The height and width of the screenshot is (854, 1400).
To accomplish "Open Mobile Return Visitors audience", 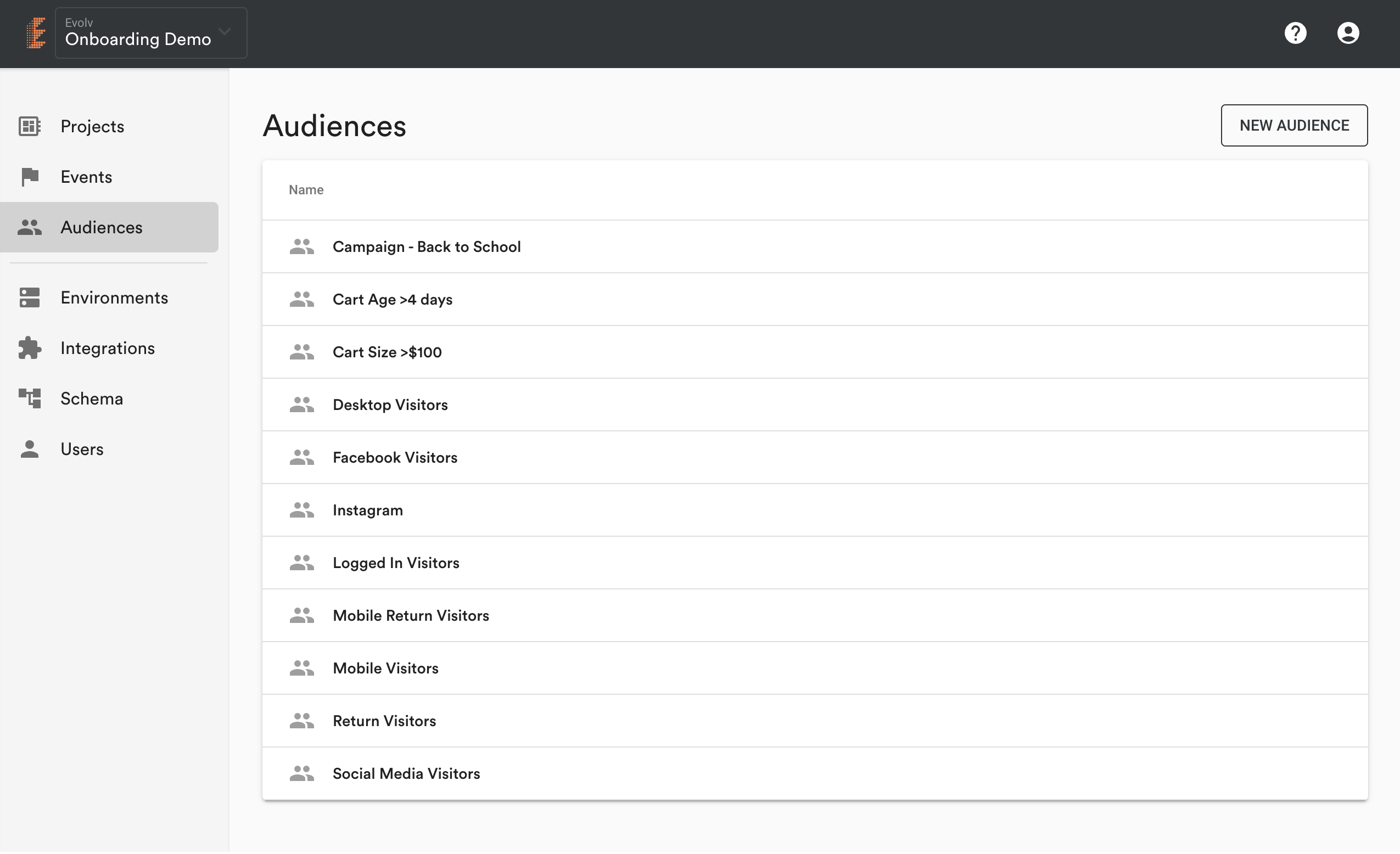I will (411, 617).
